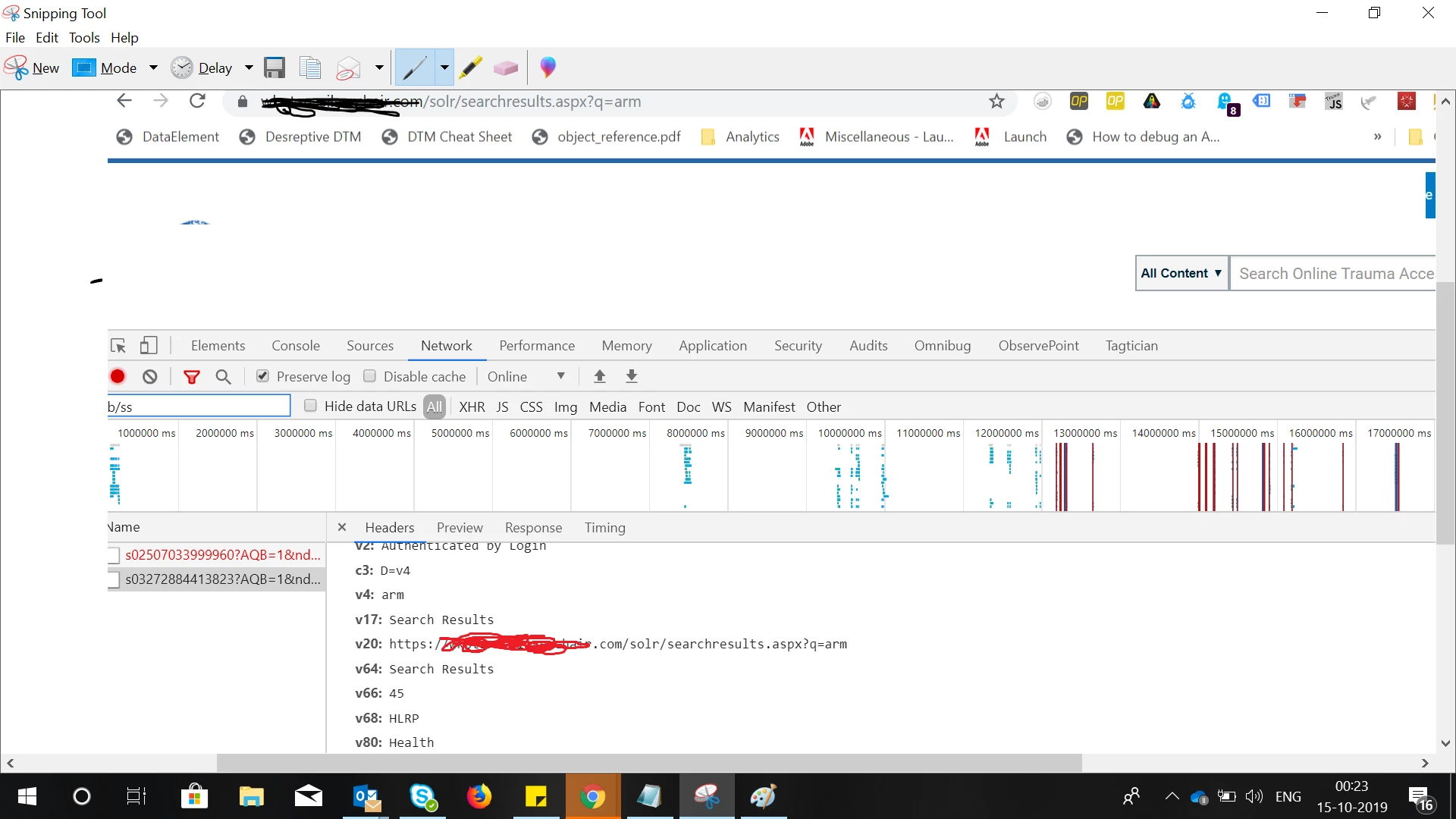
Task: Expand the Pen tool options arrow
Action: [x=444, y=68]
